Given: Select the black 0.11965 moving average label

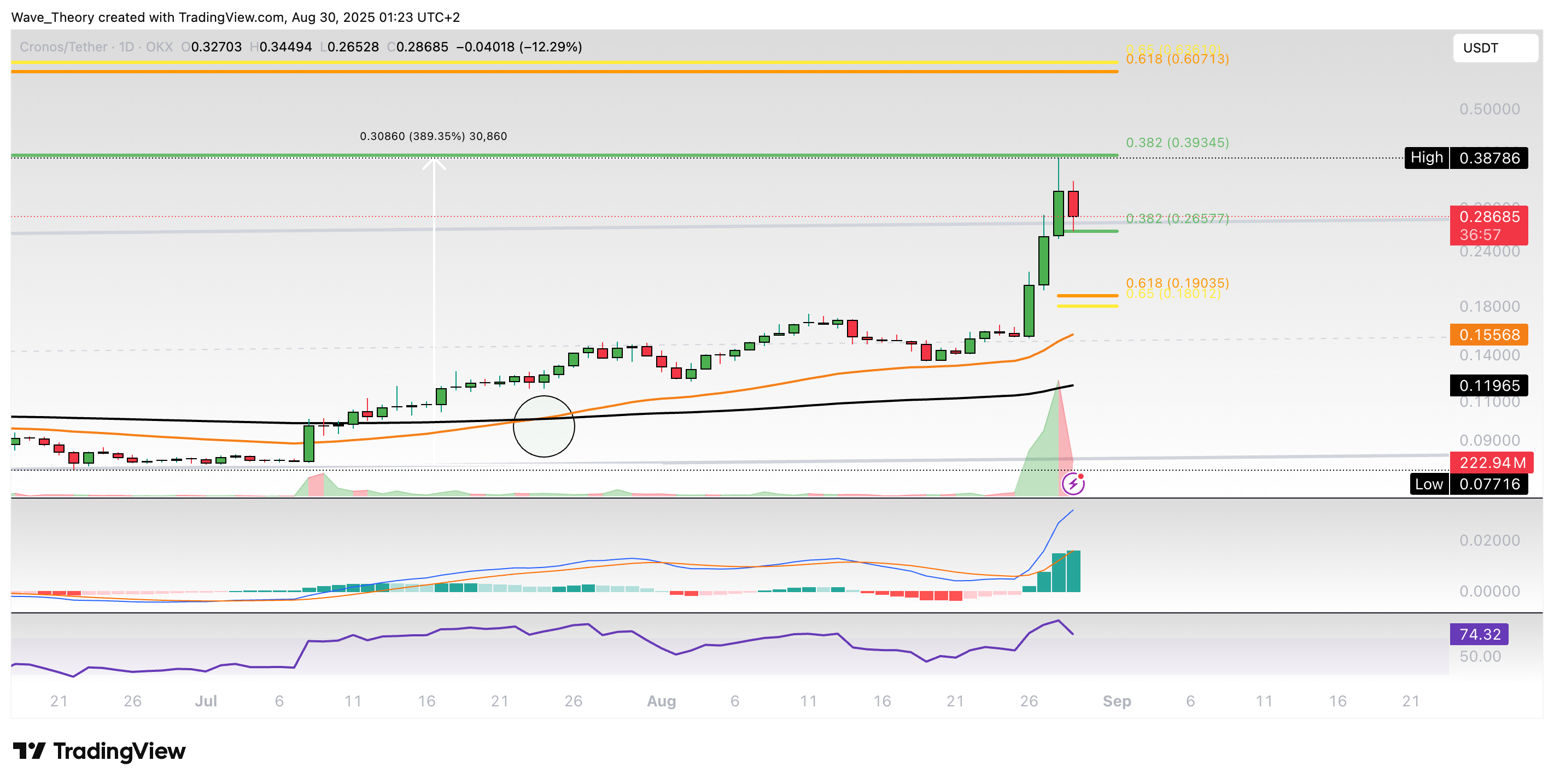Looking at the screenshot, I should coord(1488,385).
